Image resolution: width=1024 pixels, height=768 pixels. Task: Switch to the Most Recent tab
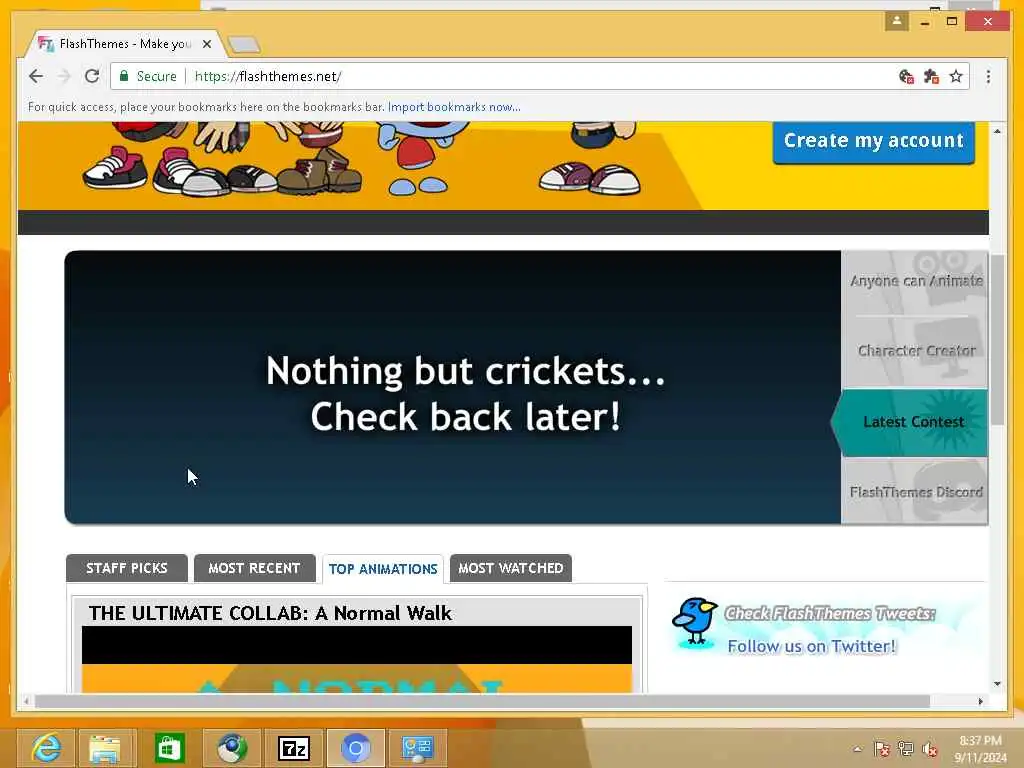tap(254, 568)
